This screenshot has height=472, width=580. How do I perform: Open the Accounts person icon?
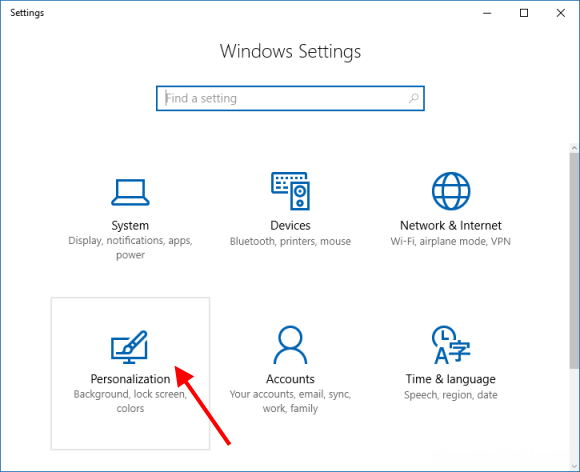(x=290, y=344)
